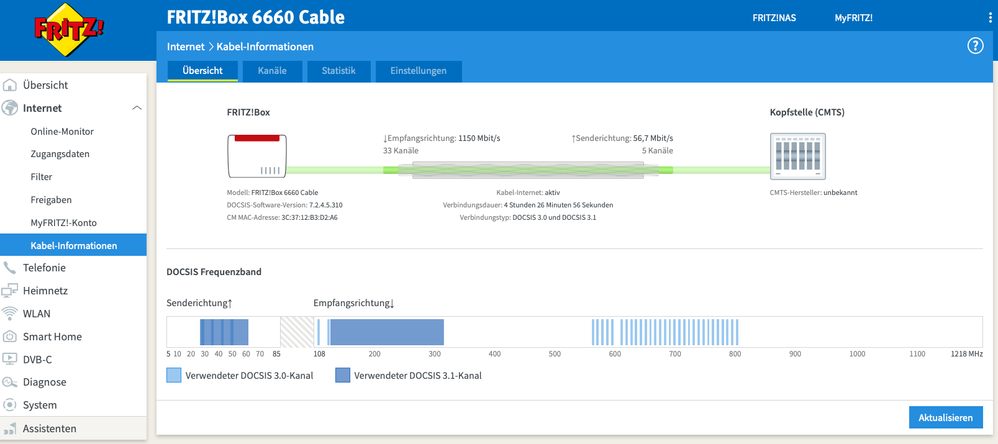Open the help question mark icon
This screenshot has height=444, width=998.
975,46
